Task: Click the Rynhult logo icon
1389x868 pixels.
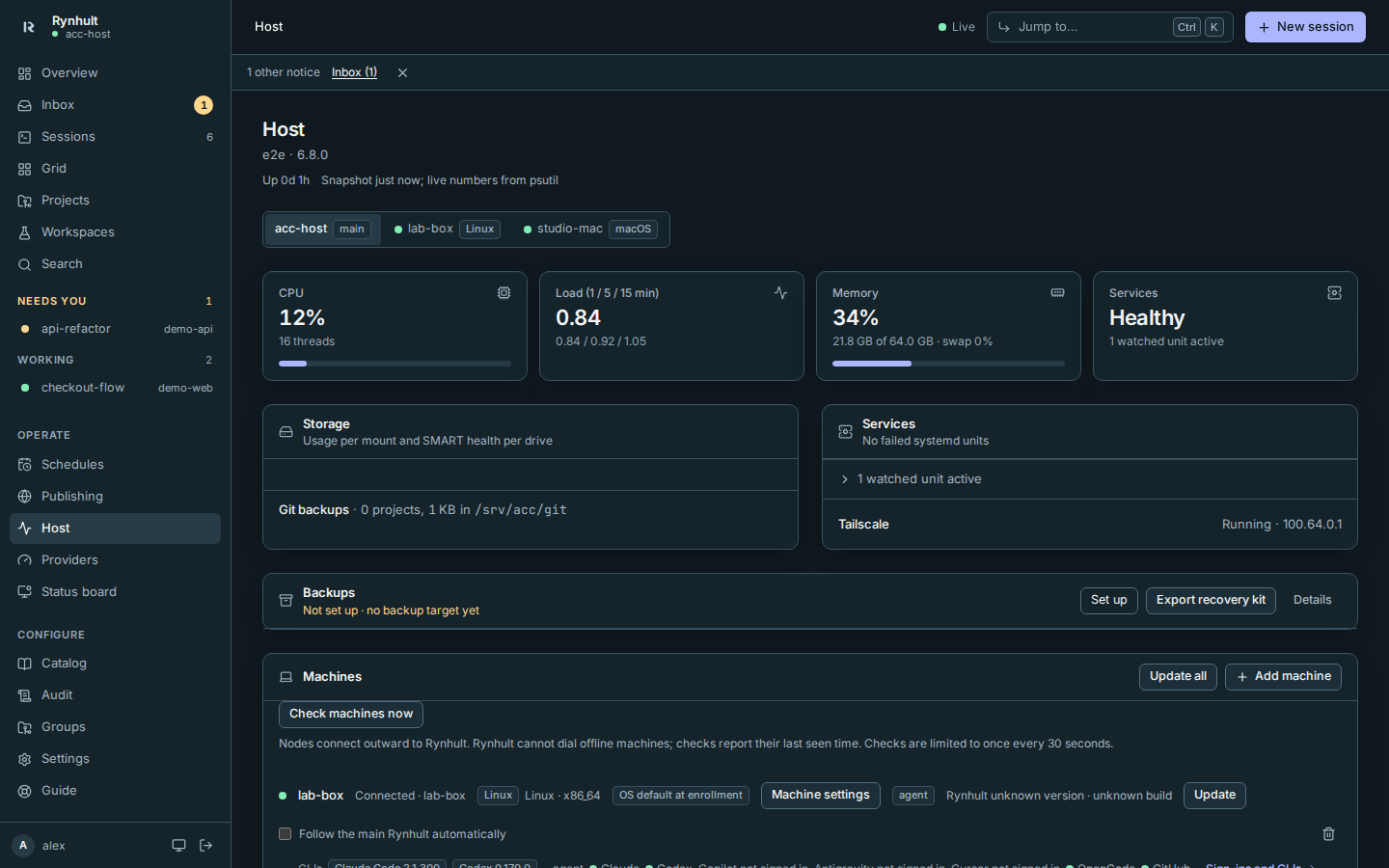Action: pyautogui.click(x=29, y=27)
